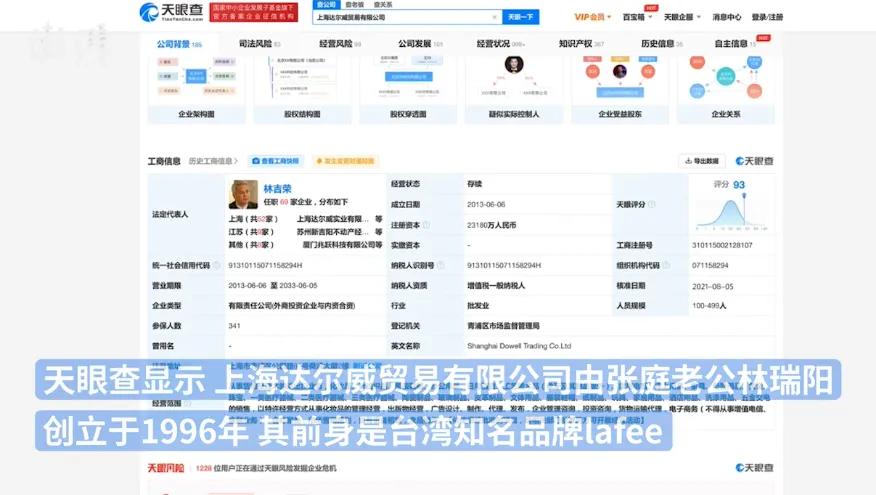This screenshot has width=876, height=495.
Task: Select the establishment date 2013-06-06
Action: coord(486,204)
